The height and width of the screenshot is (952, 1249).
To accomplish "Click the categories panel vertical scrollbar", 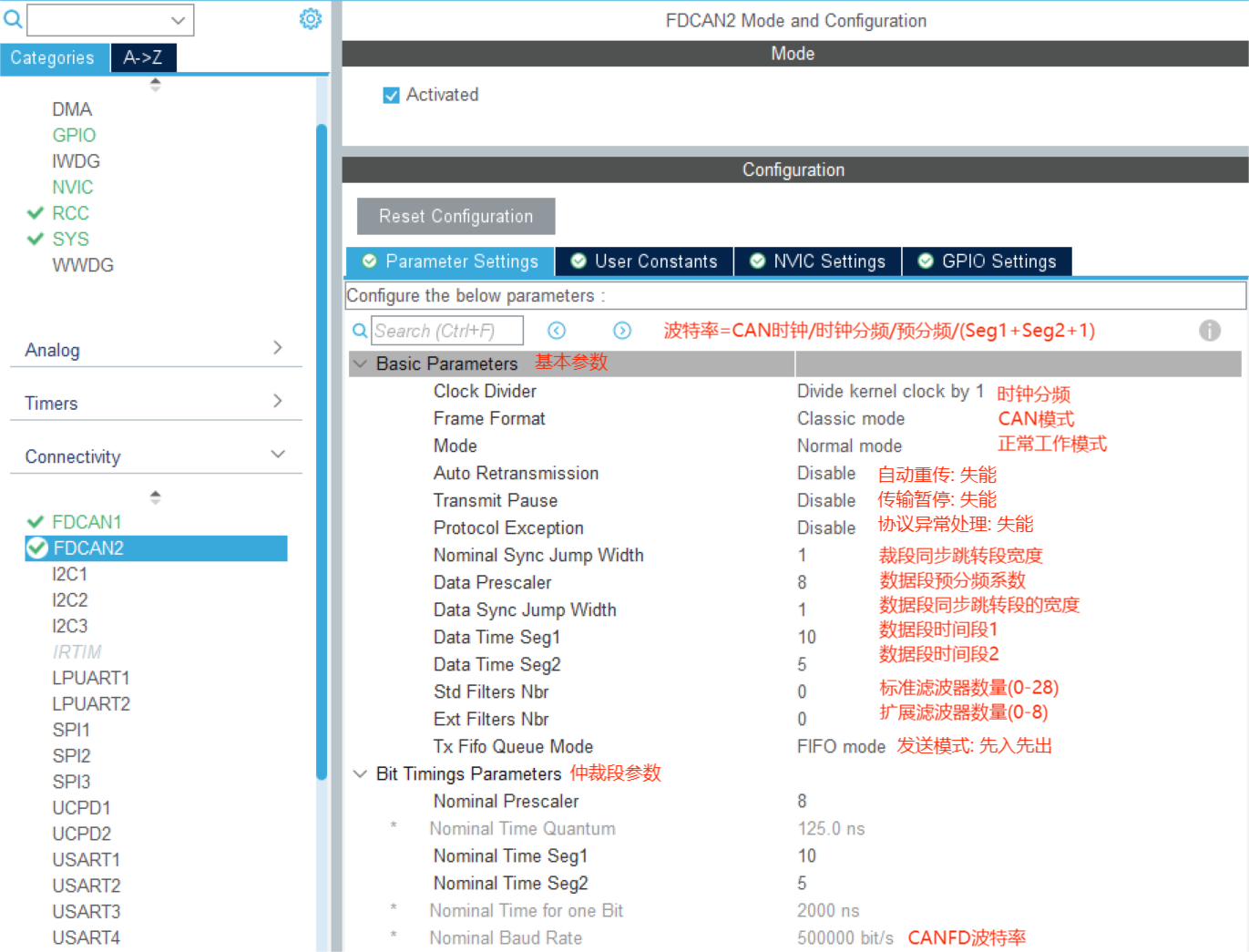I will coord(322,451).
